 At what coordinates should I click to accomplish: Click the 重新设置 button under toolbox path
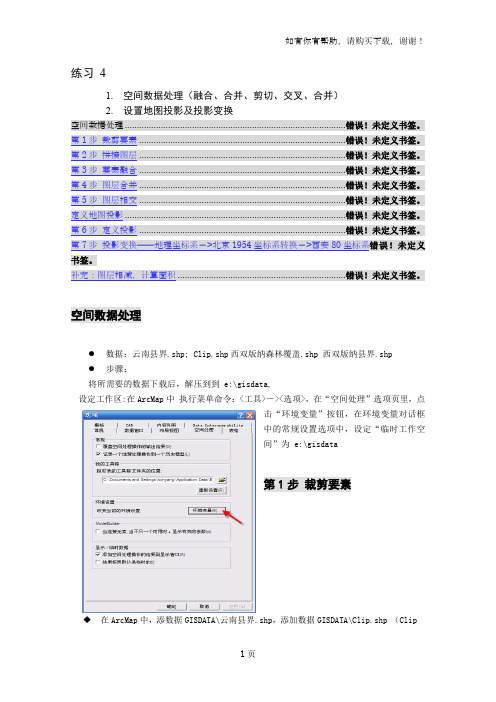click(212, 490)
